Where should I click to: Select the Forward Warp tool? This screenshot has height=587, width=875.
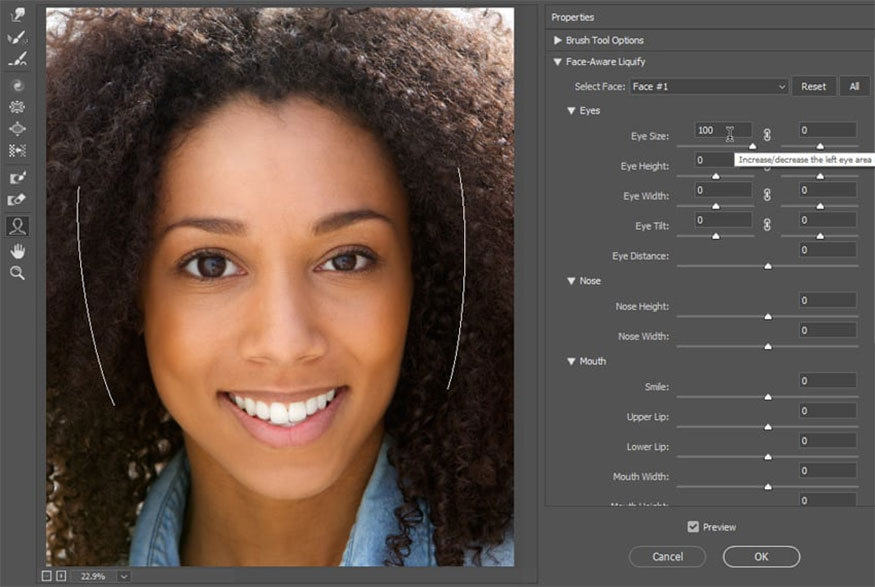point(16,15)
